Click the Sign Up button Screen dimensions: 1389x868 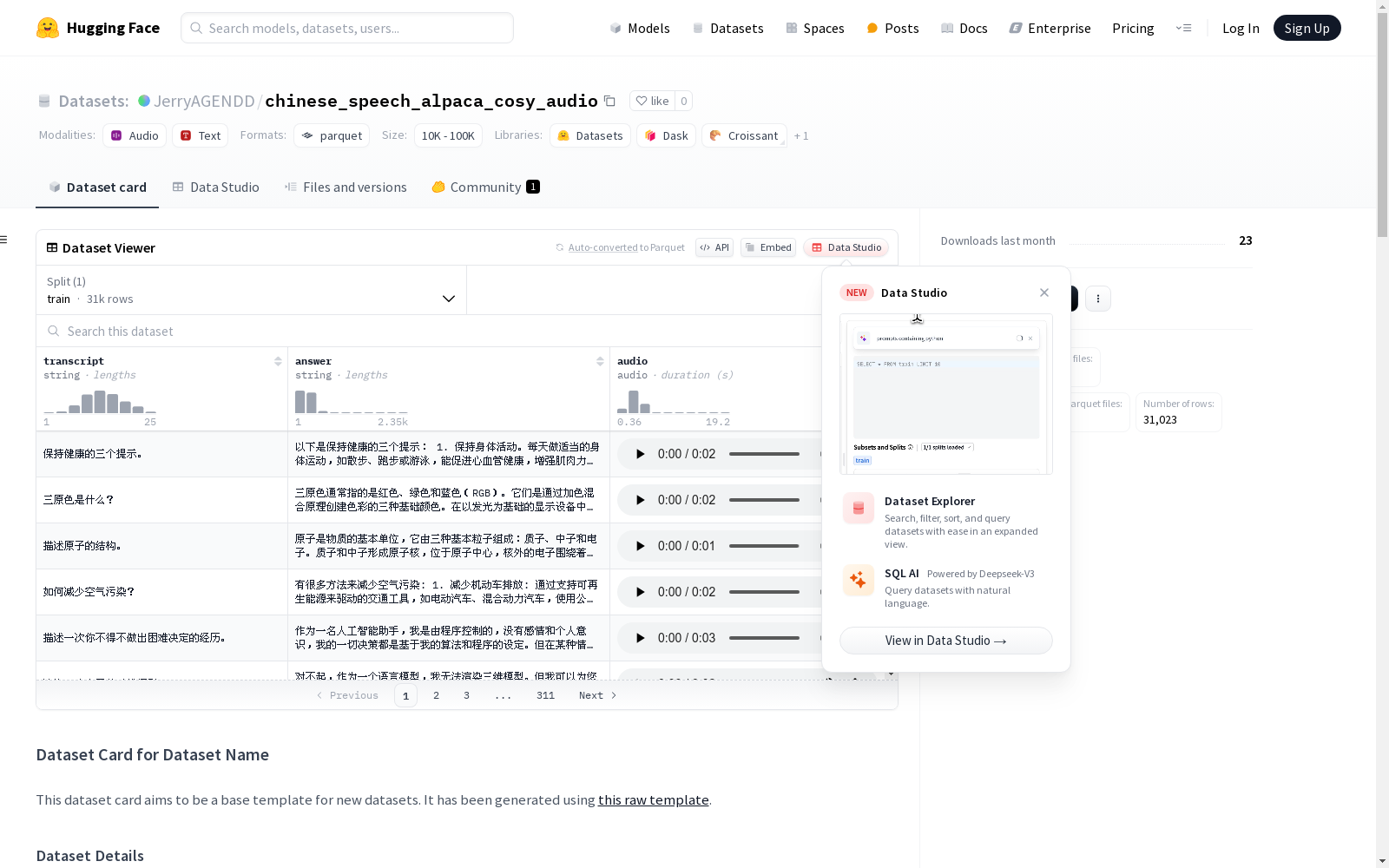[1307, 28]
